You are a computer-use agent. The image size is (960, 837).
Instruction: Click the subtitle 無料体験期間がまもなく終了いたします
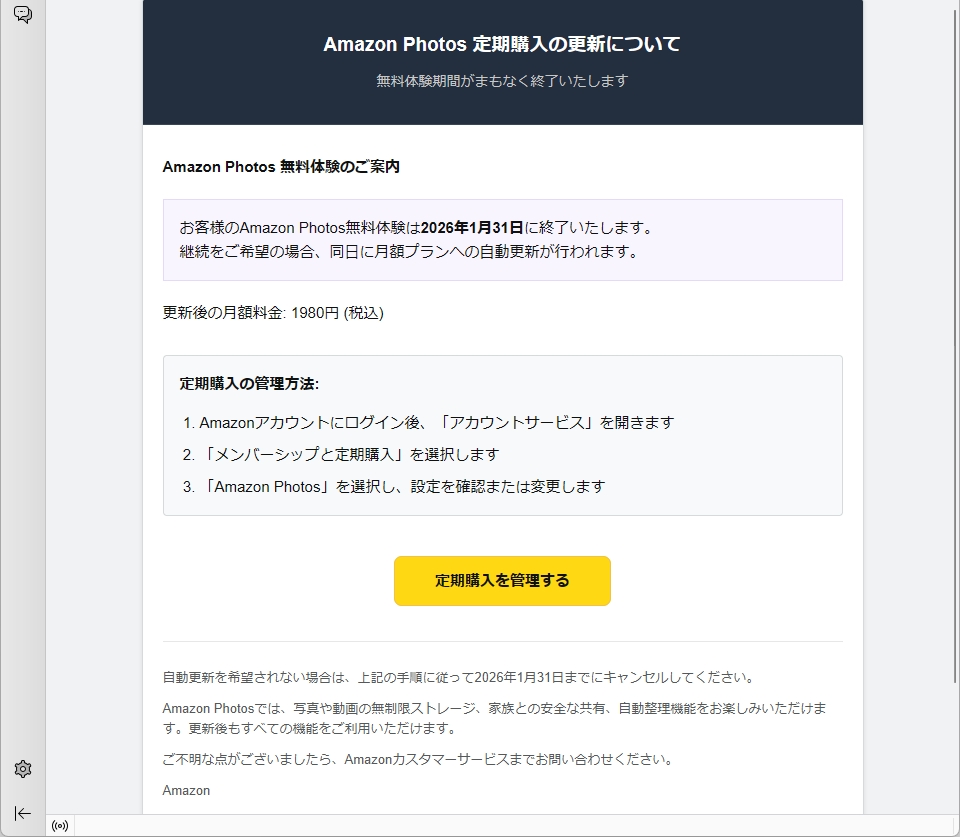click(x=502, y=81)
